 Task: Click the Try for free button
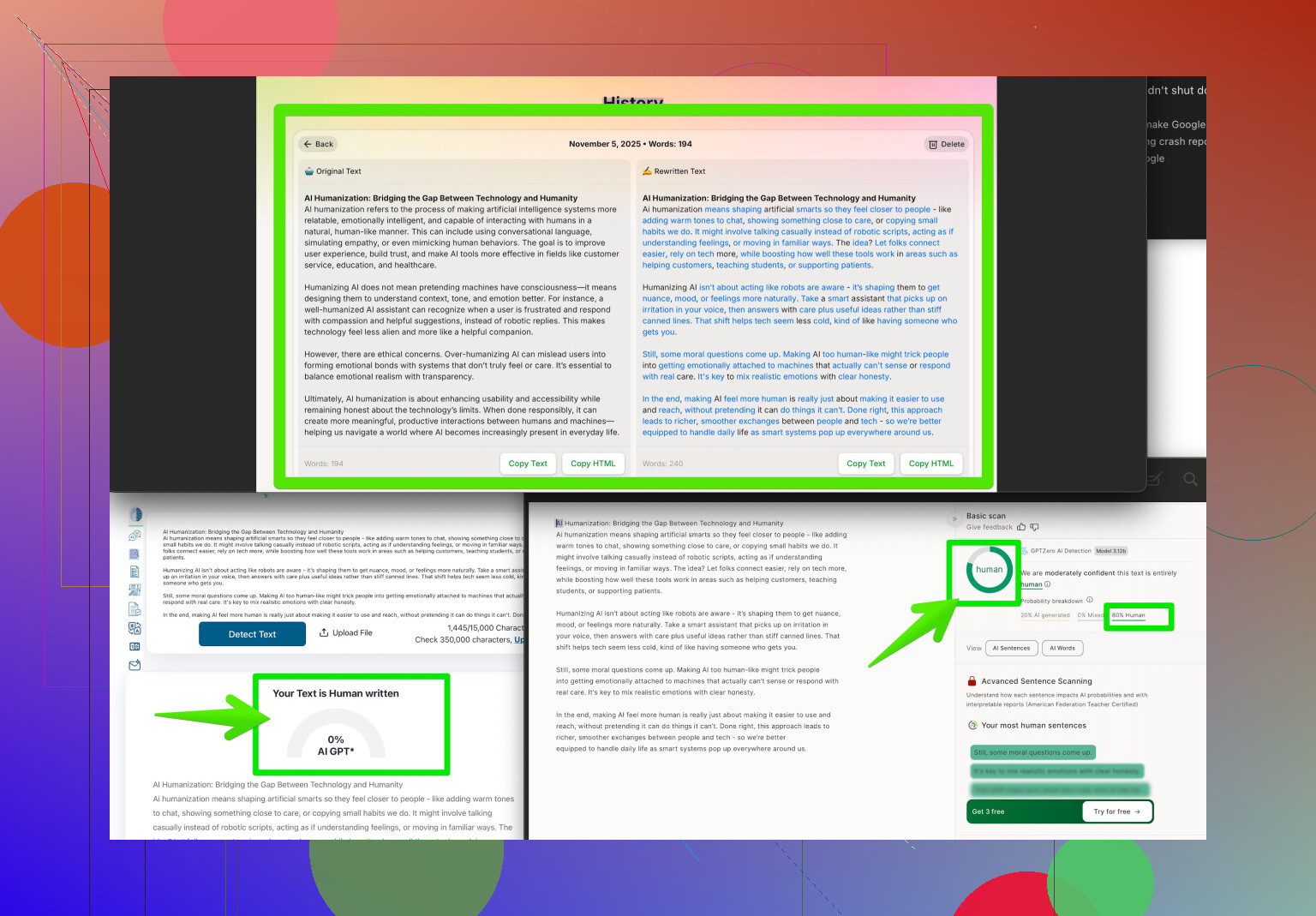[x=1116, y=811]
